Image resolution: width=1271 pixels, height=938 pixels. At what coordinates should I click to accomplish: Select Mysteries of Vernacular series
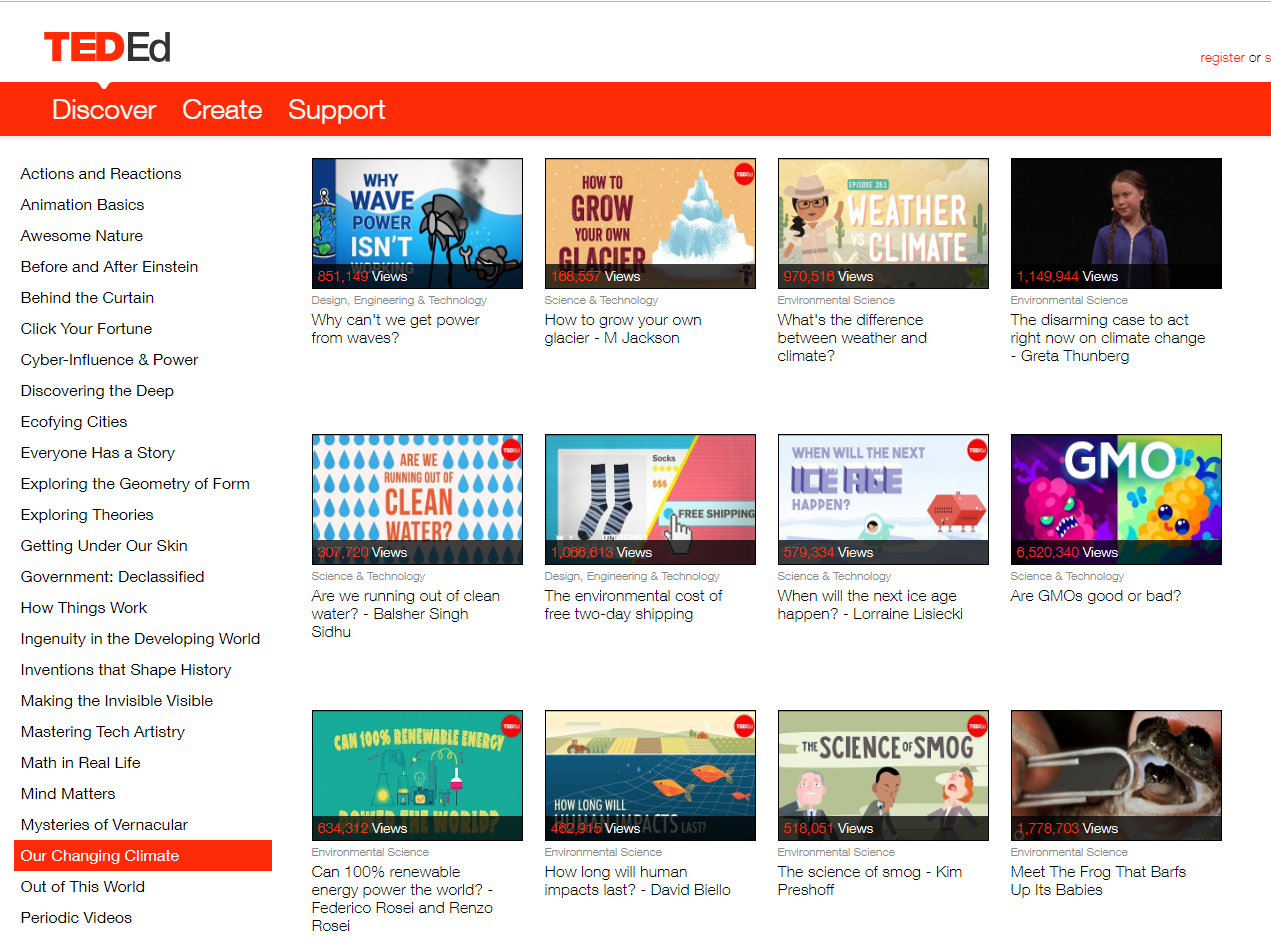point(104,825)
